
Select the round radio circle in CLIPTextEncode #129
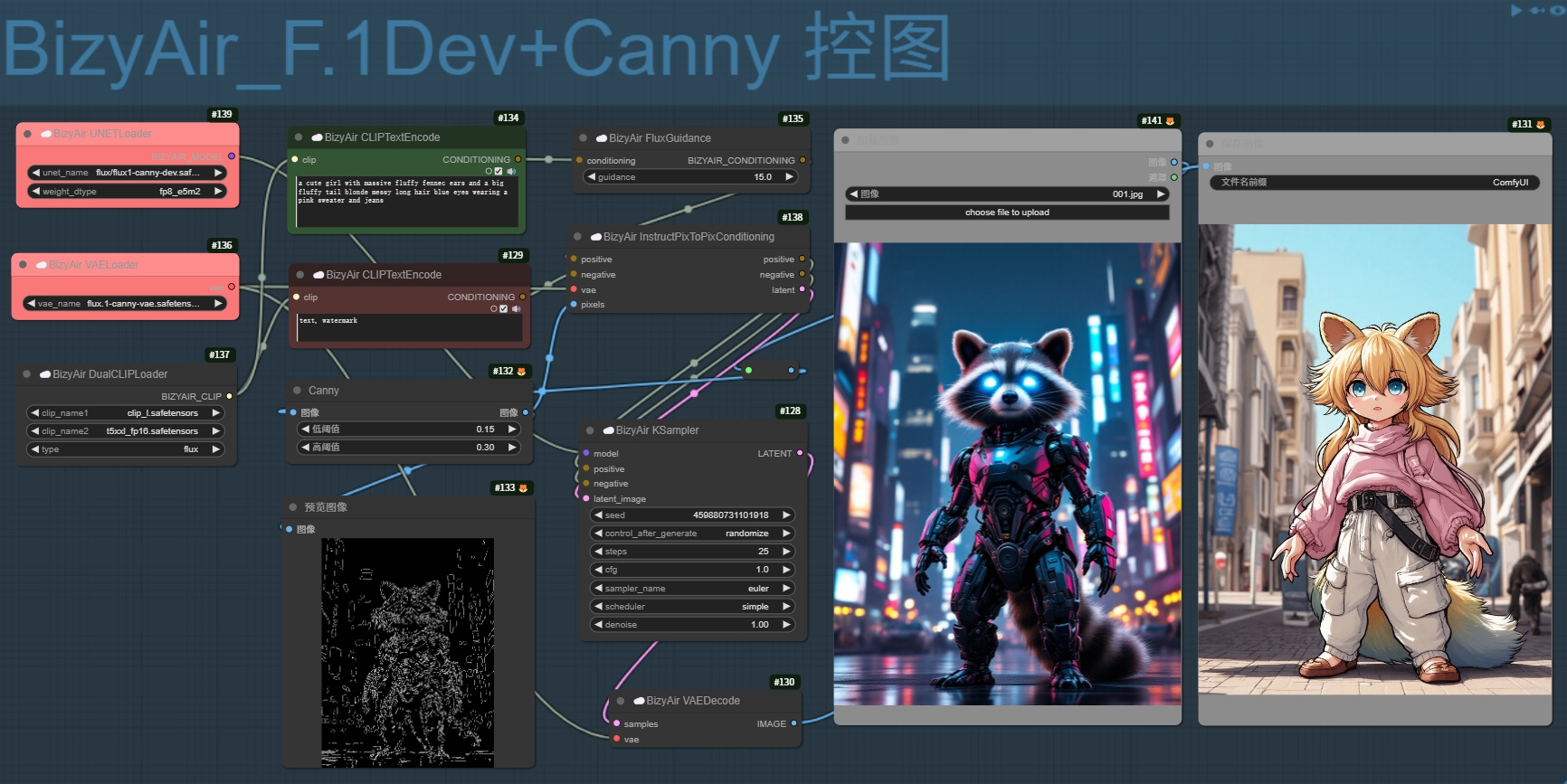click(x=494, y=308)
